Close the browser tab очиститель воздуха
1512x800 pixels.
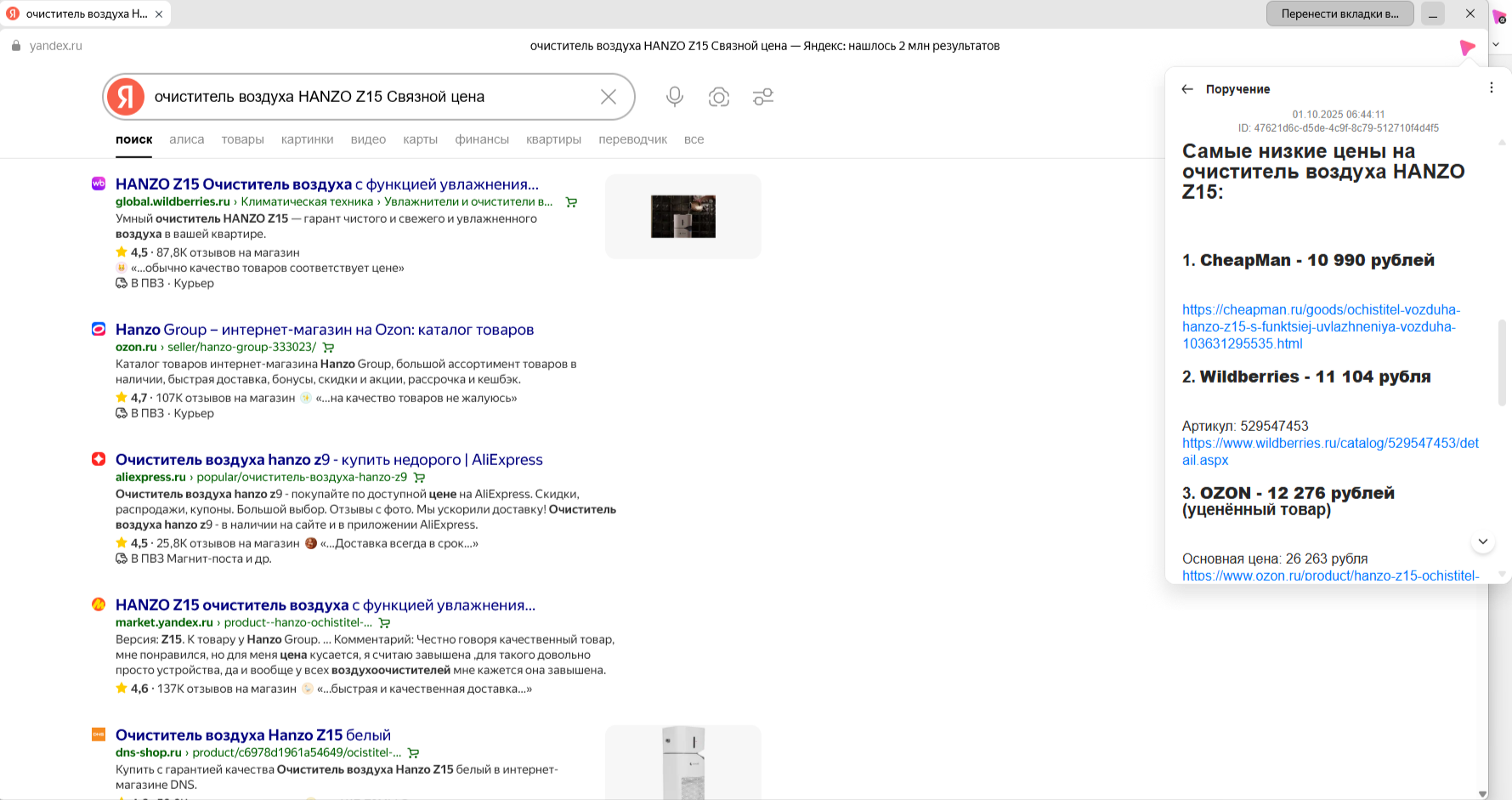pyautogui.click(x=159, y=14)
